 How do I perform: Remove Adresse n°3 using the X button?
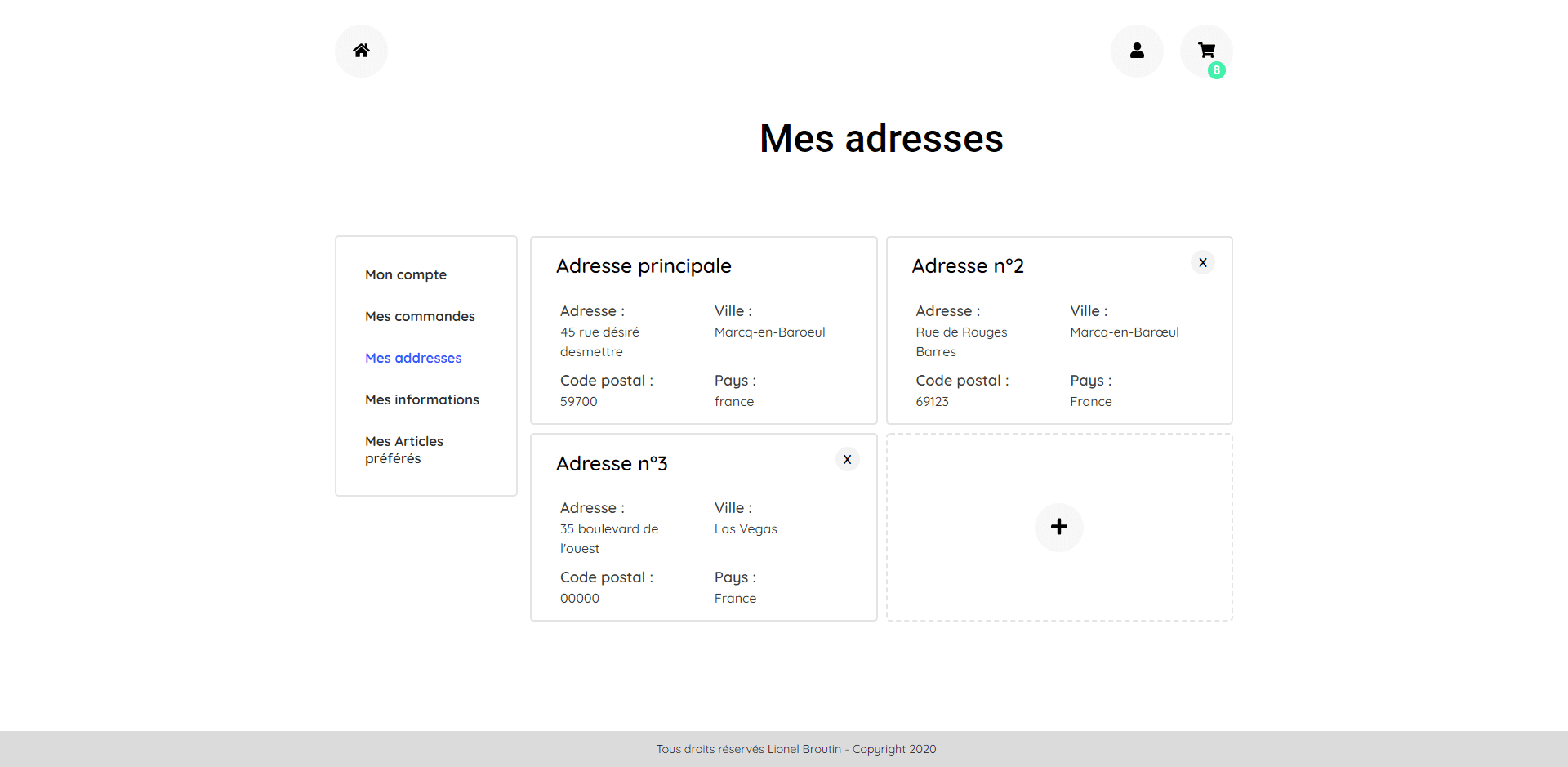[x=847, y=459]
